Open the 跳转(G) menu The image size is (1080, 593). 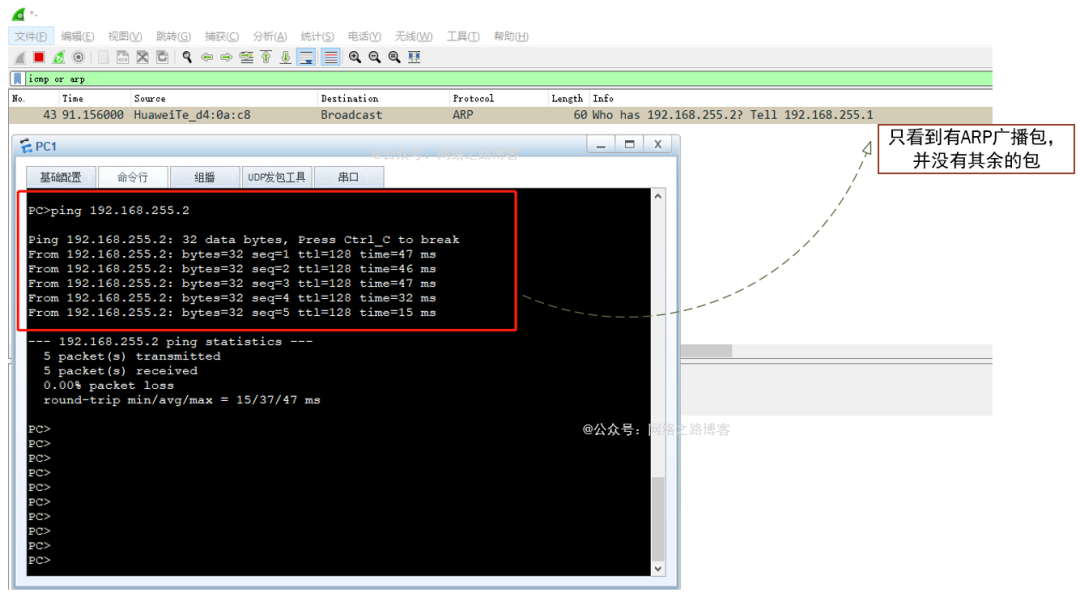pyautogui.click(x=173, y=37)
